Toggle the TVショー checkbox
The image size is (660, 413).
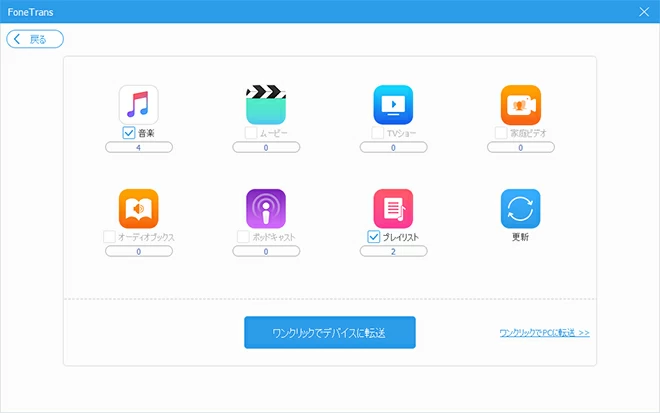click(378, 132)
